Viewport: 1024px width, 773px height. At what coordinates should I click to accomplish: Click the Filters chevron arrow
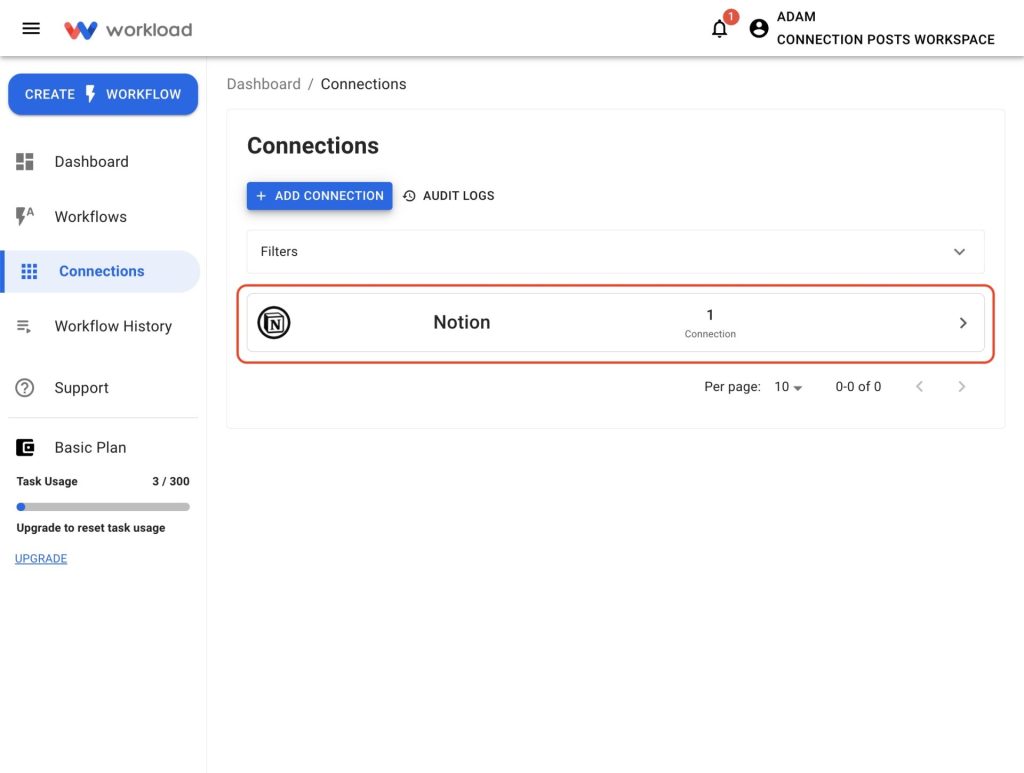(959, 251)
